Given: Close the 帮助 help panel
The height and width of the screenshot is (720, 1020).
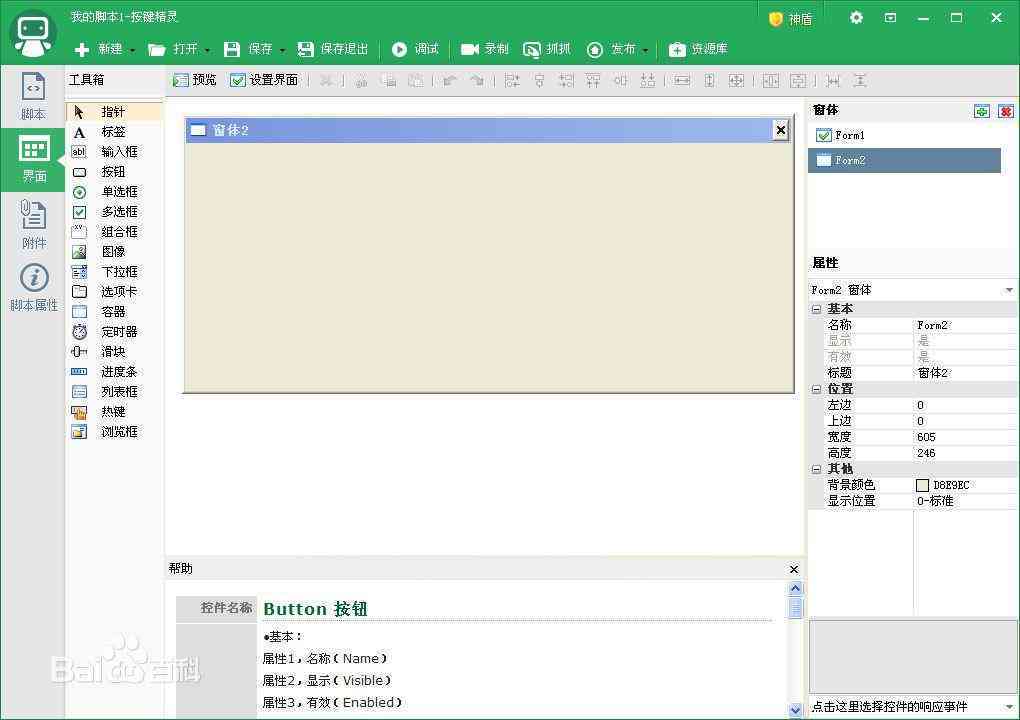Looking at the screenshot, I should [x=794, y=569].
